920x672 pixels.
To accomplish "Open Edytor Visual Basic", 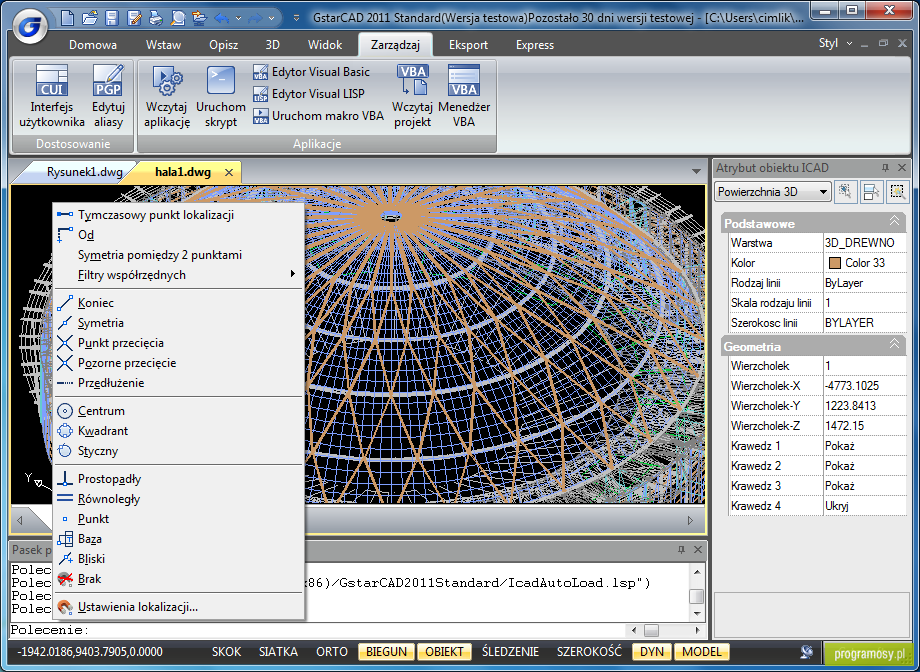I will [x=312, y=72].
